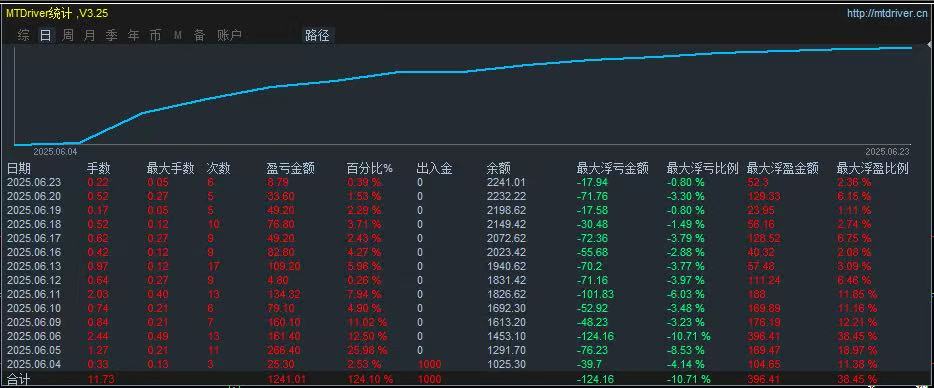Click the 百分比% column header
The height and width of the screenshot is (388, 934).
pos(370,169)
